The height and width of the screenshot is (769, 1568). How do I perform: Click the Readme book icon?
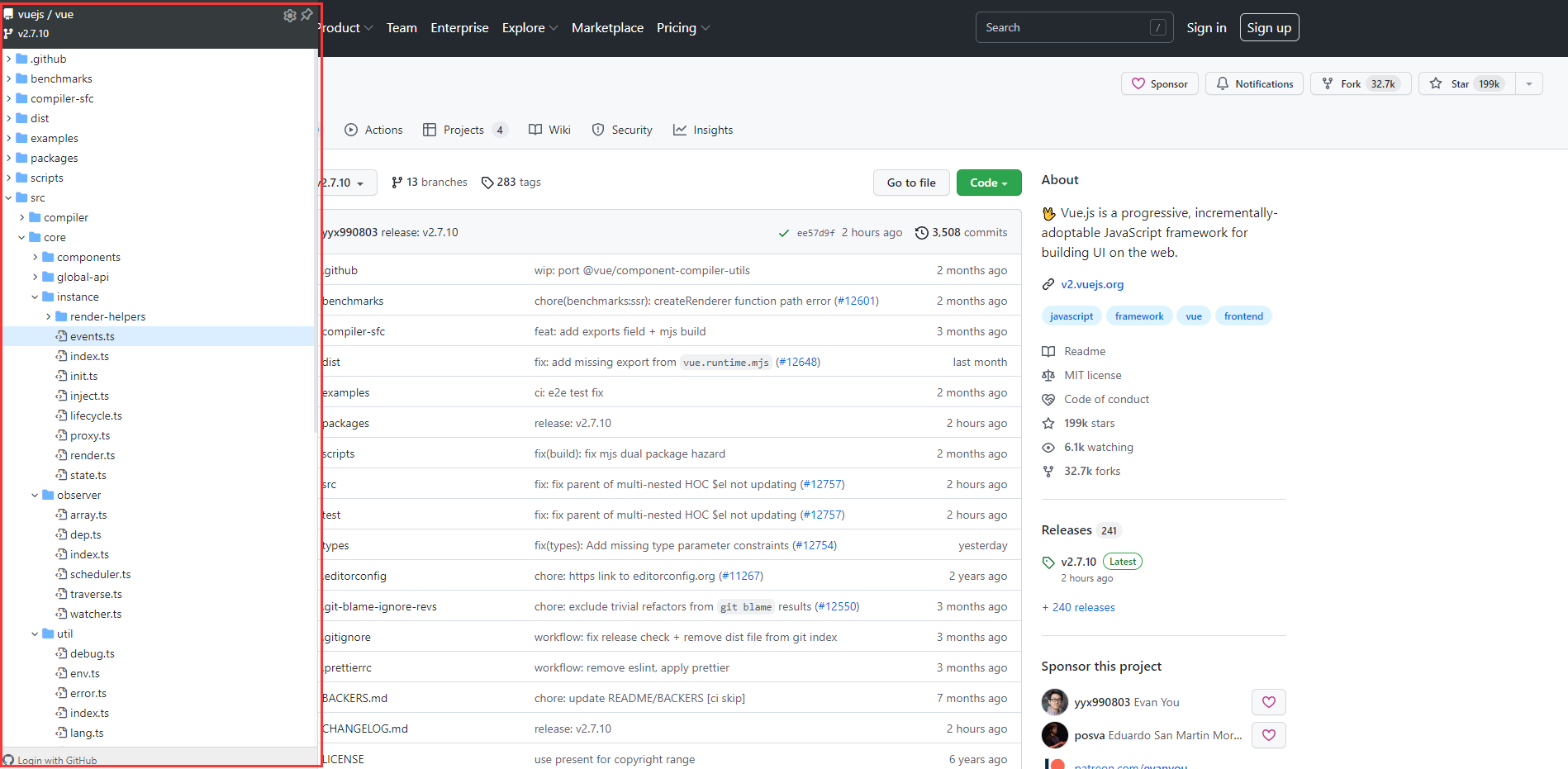tap(1048, 351)
